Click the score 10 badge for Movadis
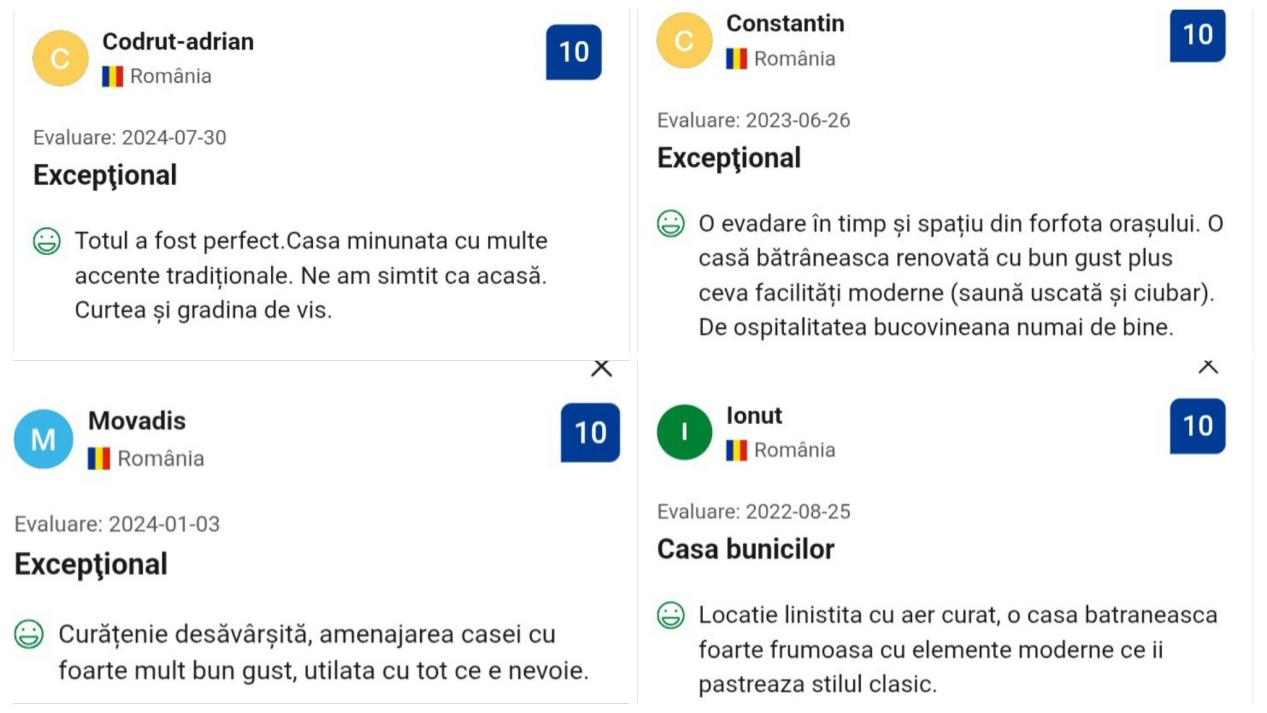The width and height of the screenshot is (1267, 713). (590, 432)
